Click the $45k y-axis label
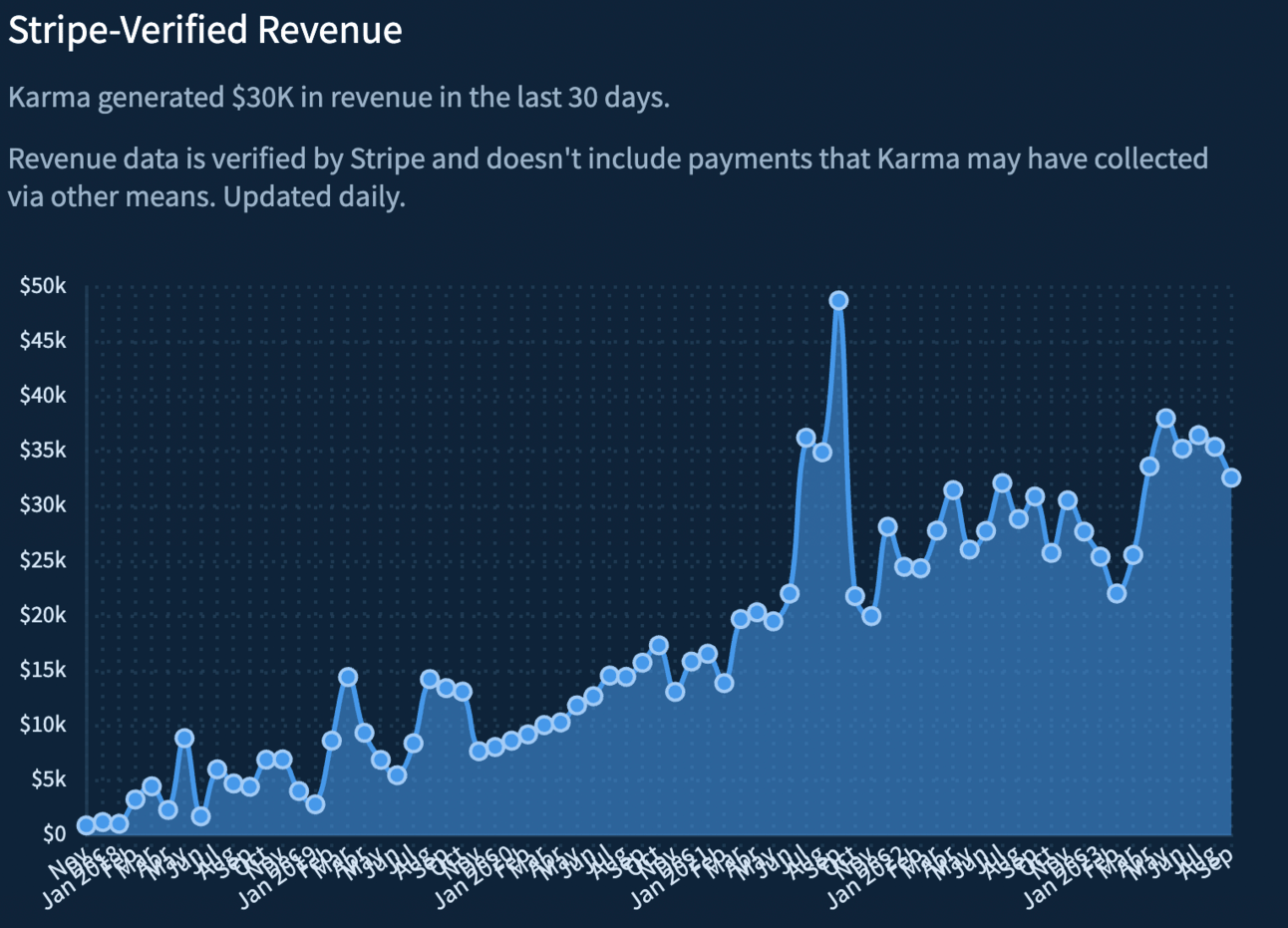The height and width of the screenshot is (928, 1288). click(43, 341)
